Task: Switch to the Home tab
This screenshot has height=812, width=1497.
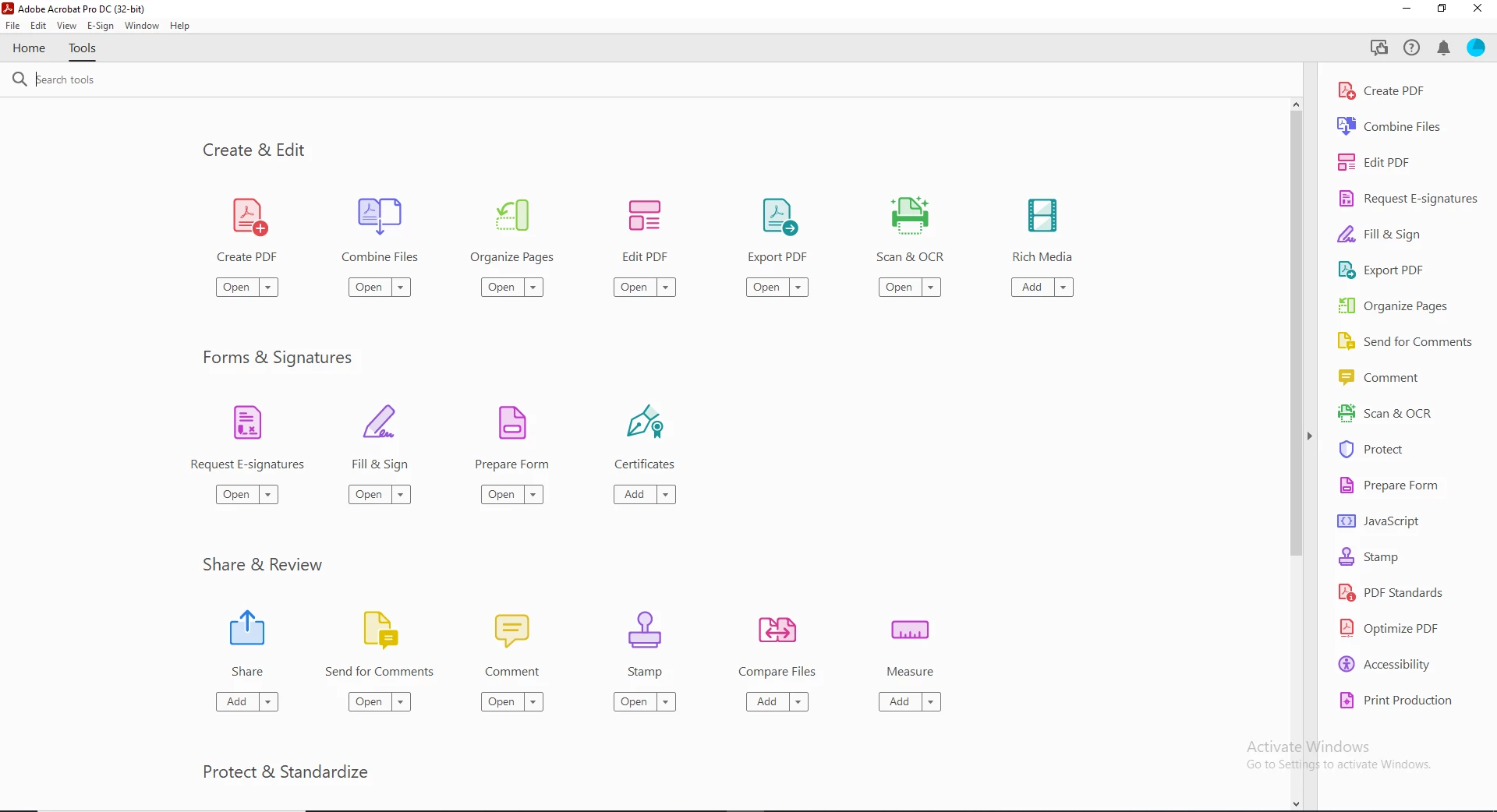Action: tap(29, 48)
